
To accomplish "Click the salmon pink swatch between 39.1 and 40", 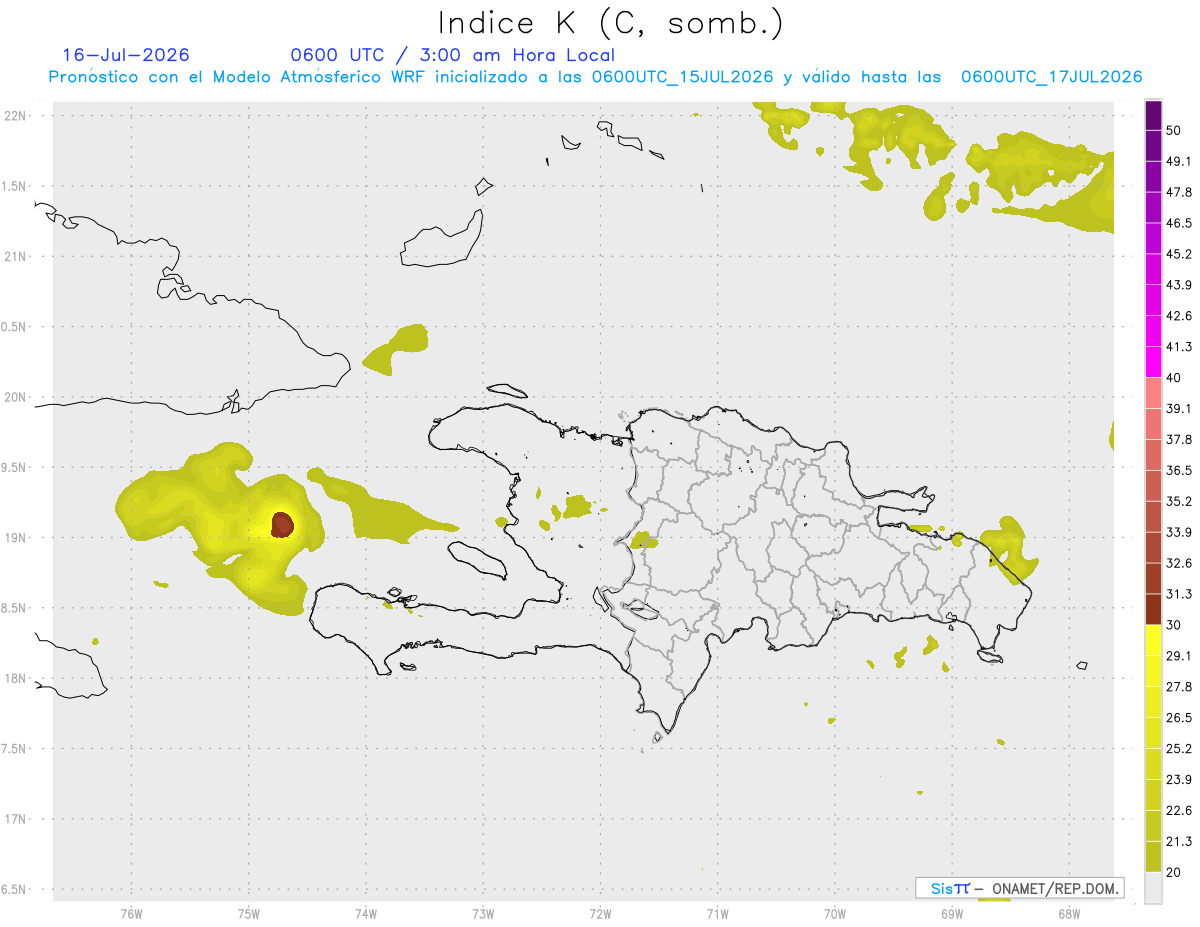I will pyautogui.click(x=1153, y=393).
